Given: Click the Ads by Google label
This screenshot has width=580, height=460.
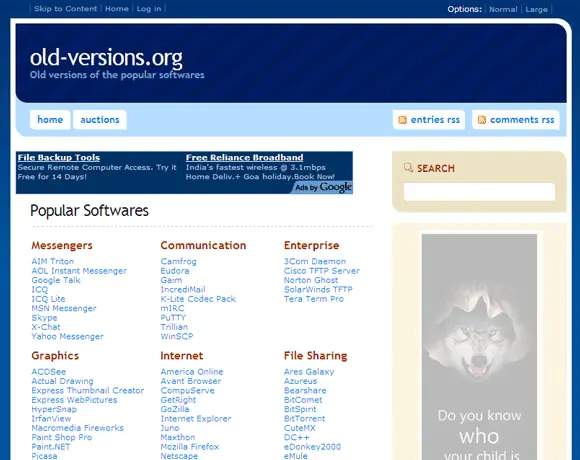Looking at the screenshot, I should click(x=323, y=187).
